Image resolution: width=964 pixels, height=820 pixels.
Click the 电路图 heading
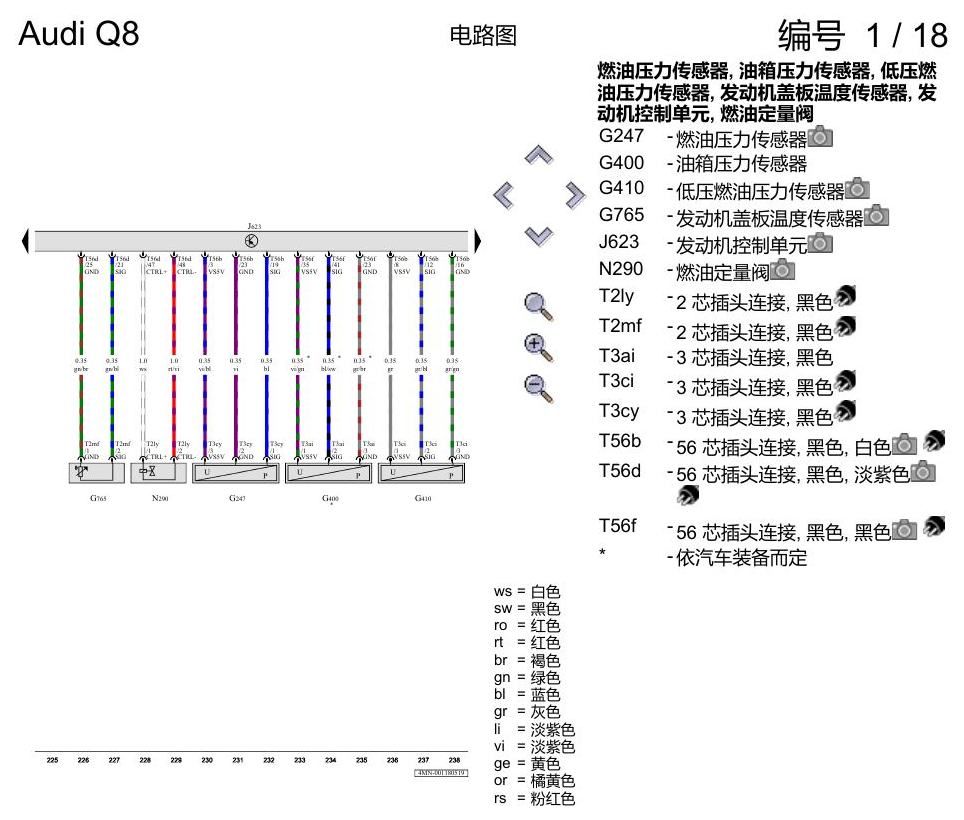tap(483, 36)
